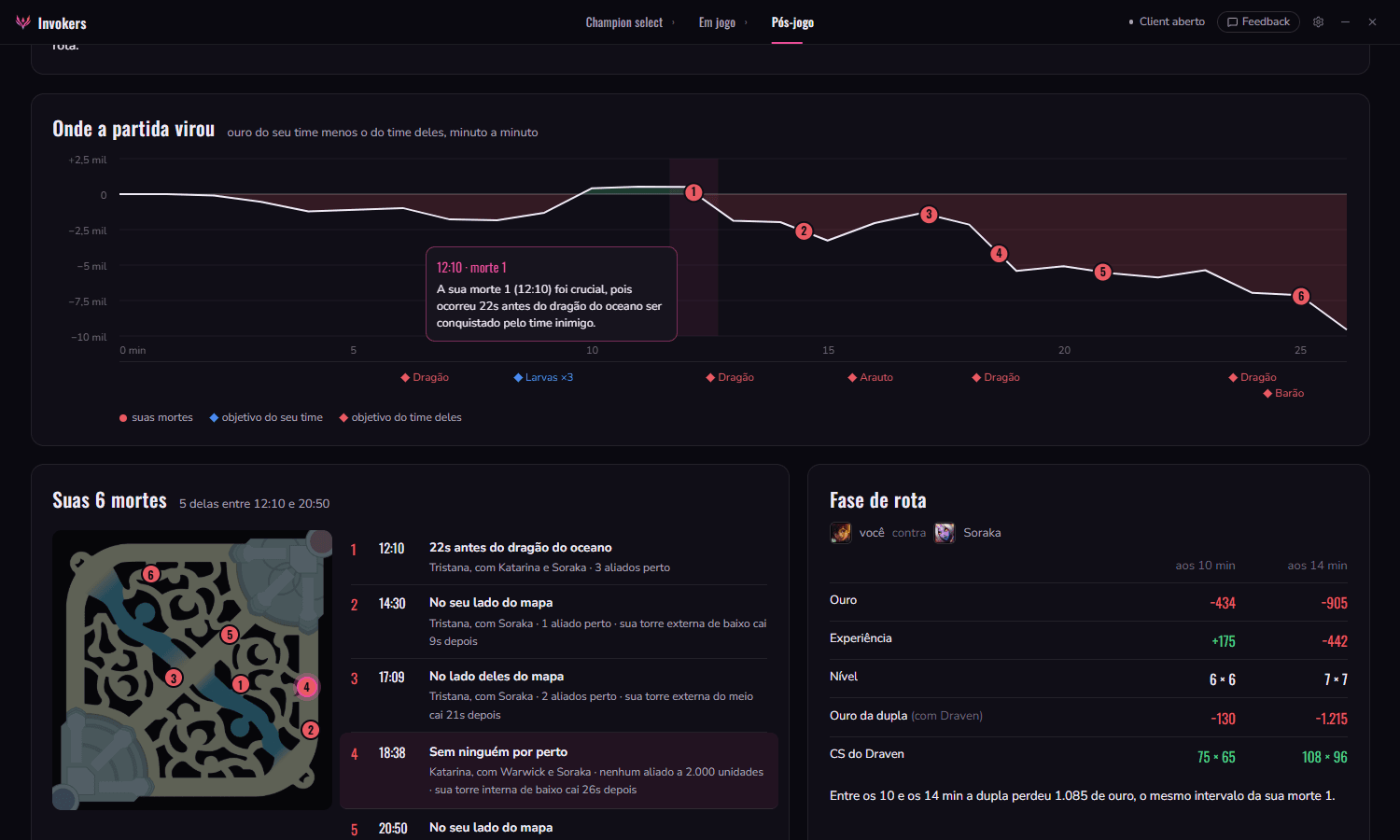Click death pin 3 on the minimap
The height and width of the screenshot is (840, 1400).
174,678
